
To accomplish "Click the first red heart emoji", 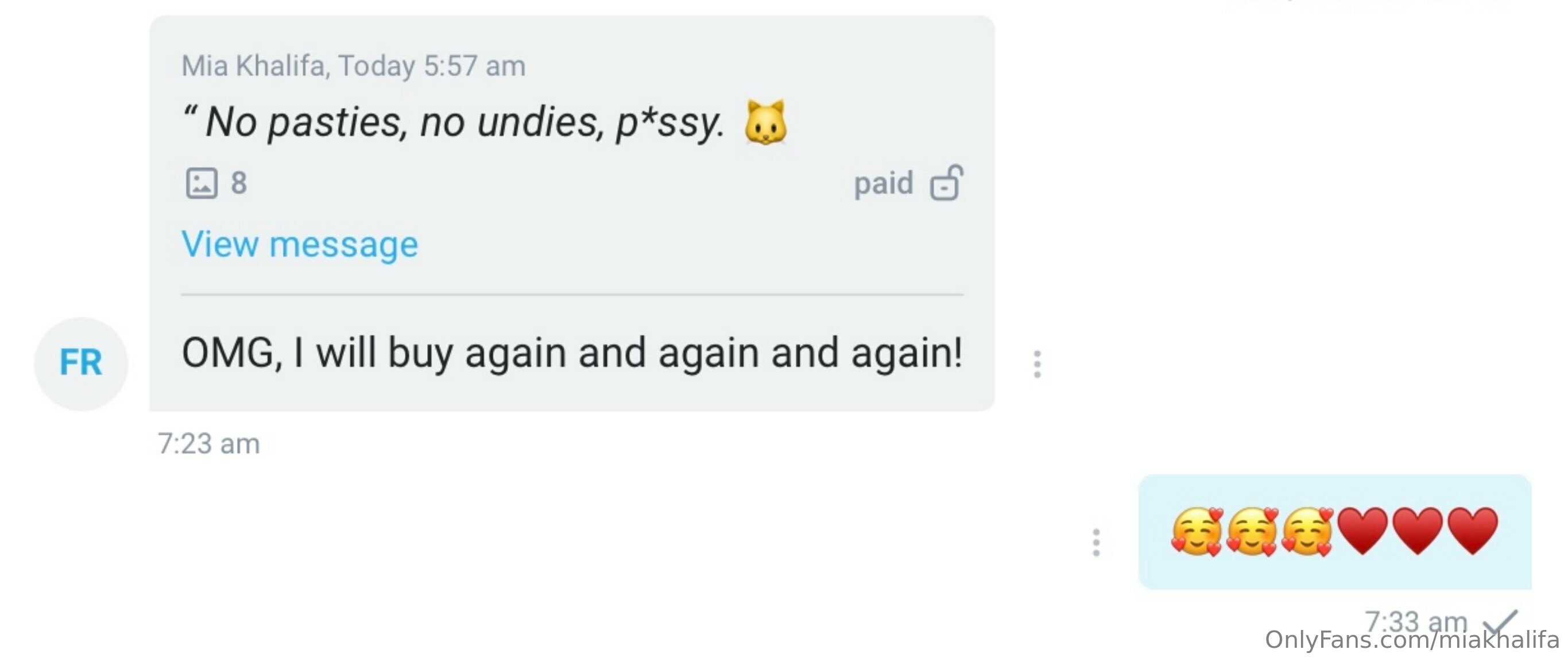I will pyautogui.click(x=1363, y=531).
